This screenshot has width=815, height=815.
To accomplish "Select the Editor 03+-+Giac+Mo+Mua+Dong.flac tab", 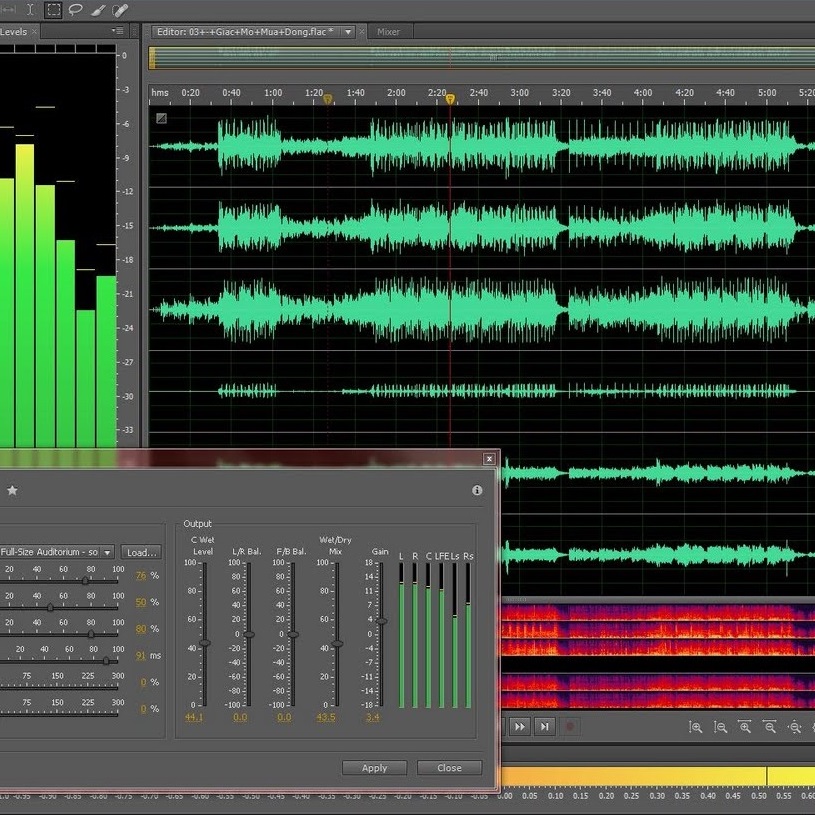I will pyautogui.click(x=245, y=32).
